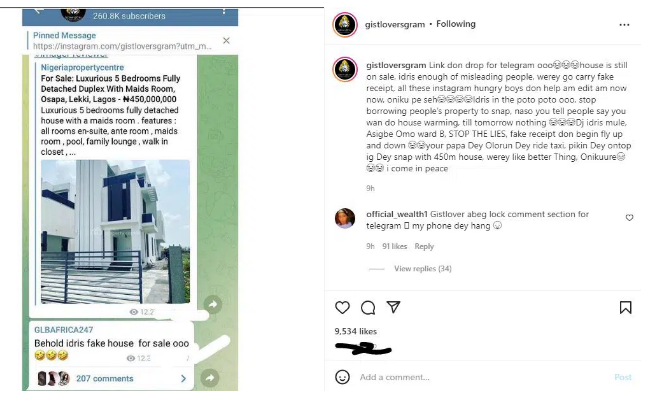Open 207 comments chevron
Screen dimensions: 659x409
(183, 379)
